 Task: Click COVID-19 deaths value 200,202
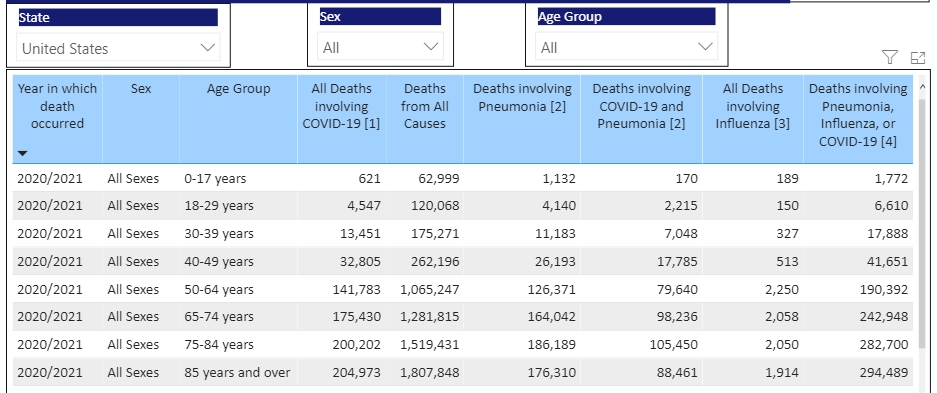pyautogui.click(x=357, y=345)
